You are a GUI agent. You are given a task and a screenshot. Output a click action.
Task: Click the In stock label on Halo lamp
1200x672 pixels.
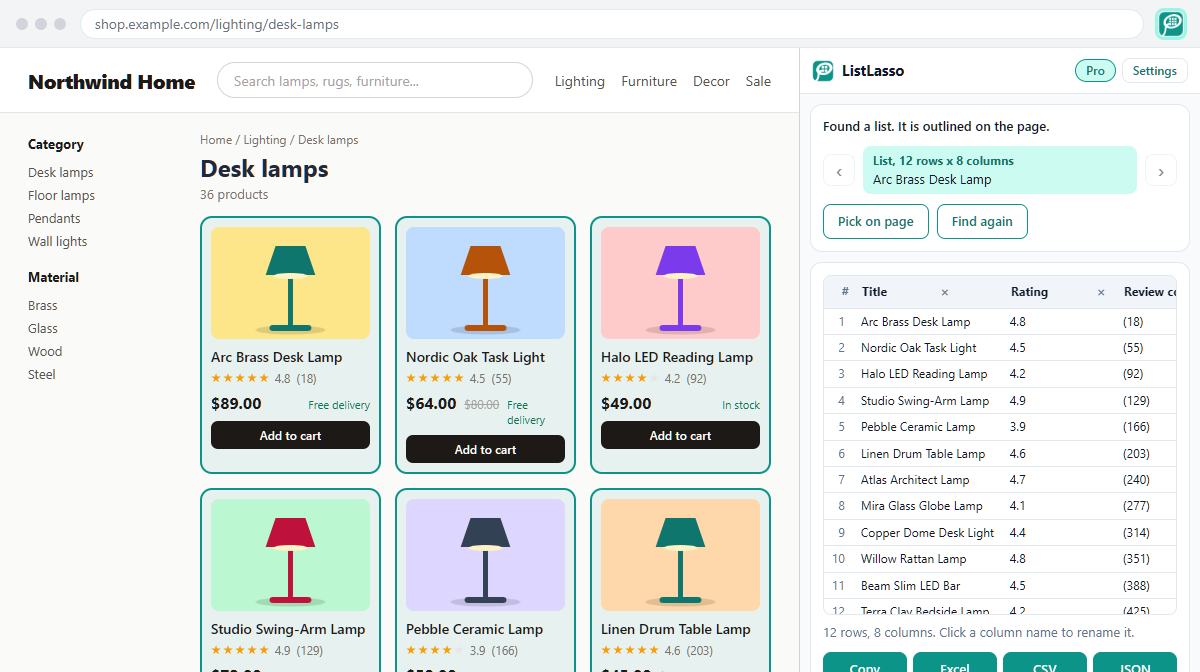741,405
